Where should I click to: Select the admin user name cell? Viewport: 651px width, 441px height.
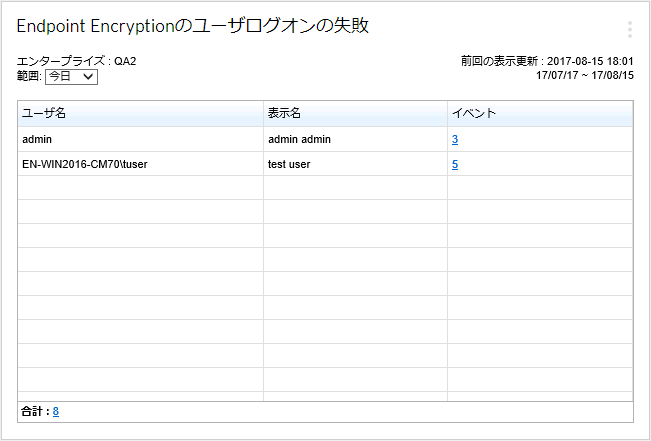37,140
